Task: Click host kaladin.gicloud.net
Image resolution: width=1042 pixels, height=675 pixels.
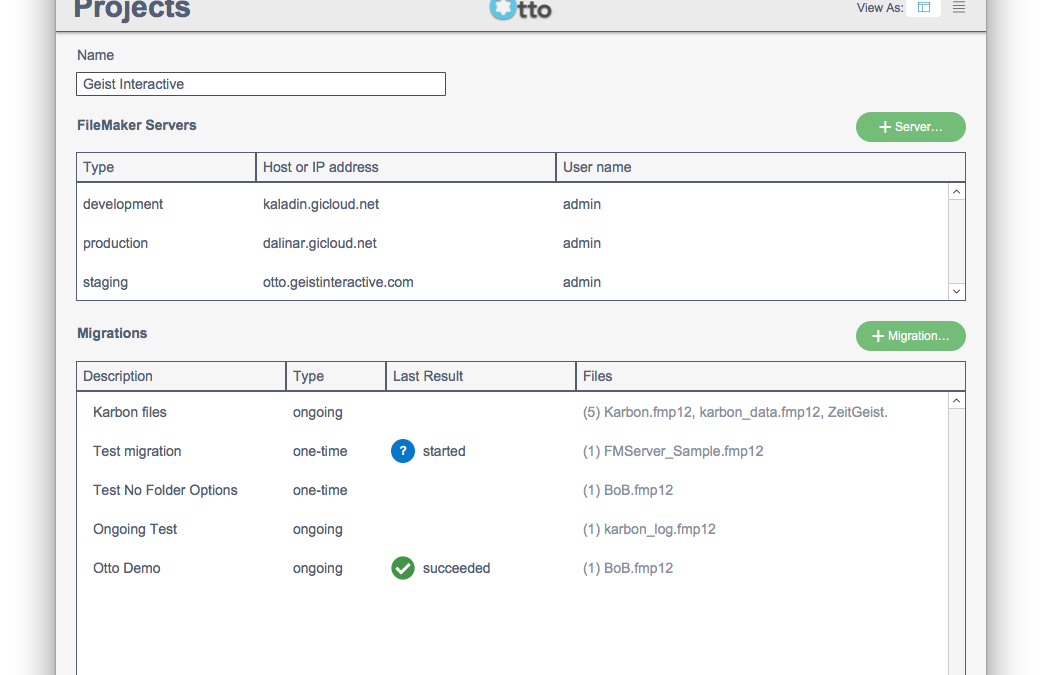Action: [321, 204]
